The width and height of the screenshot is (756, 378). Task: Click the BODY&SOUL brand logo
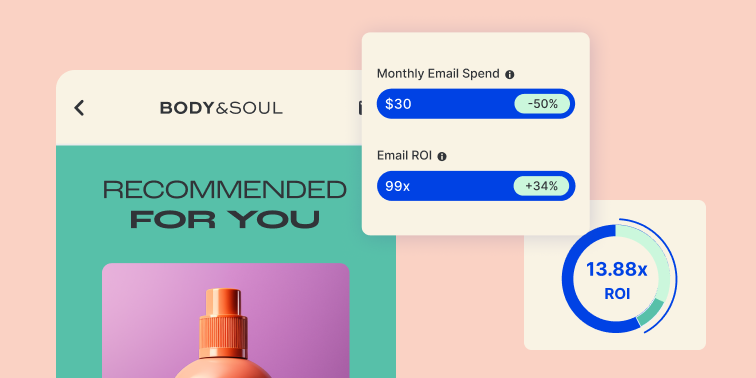click(221, 108)
